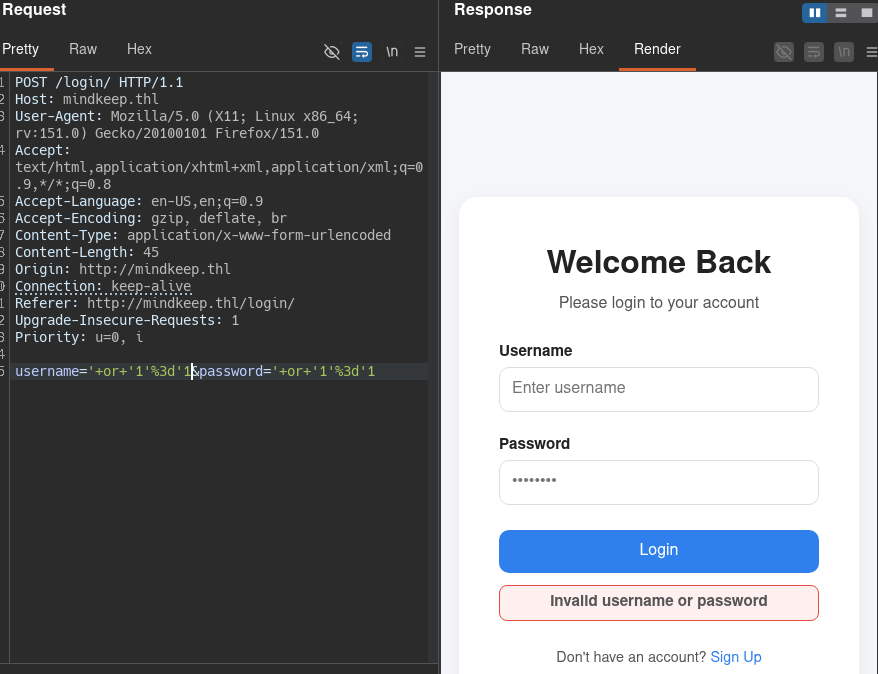The image size is (878, 674).
Task: Toggle show non-printable characters in the Request panel
Action: (392, 52)
